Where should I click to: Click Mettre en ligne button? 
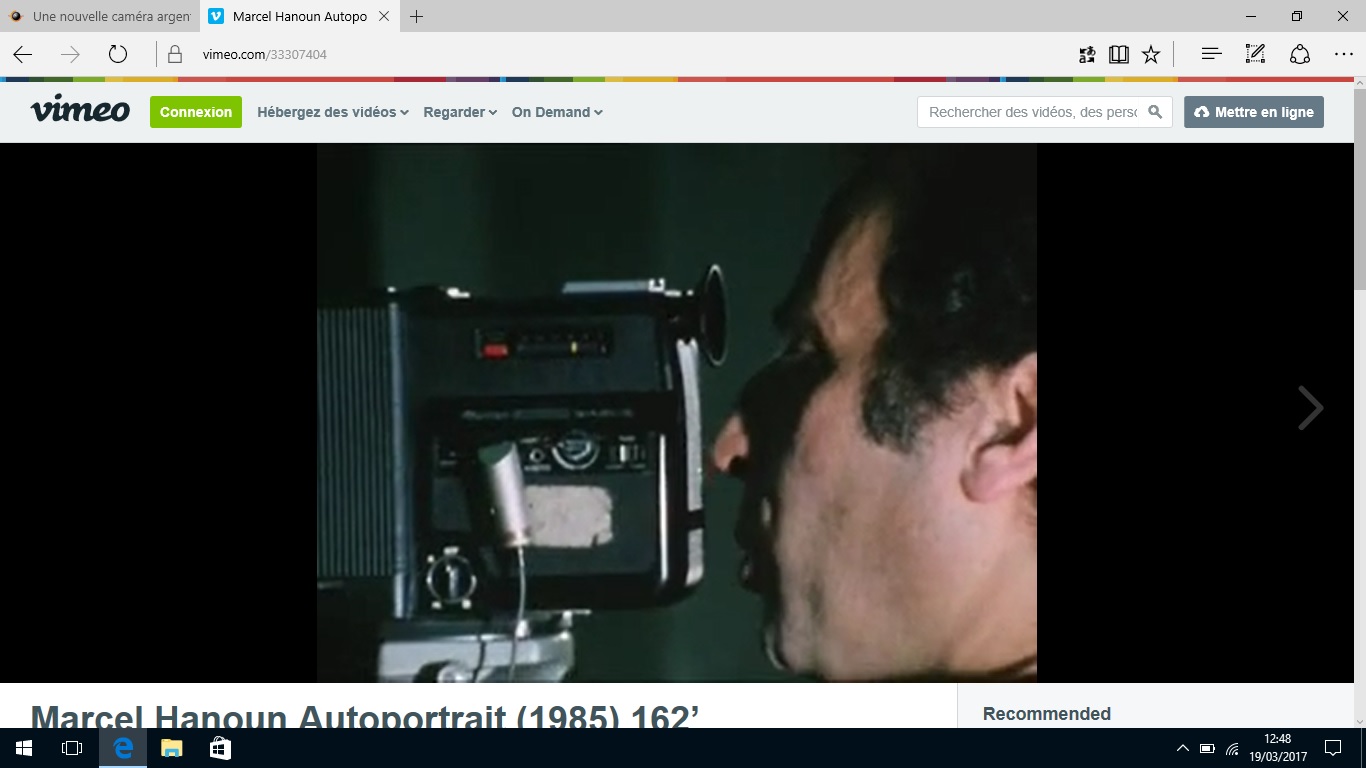[x=1254, y=112]
